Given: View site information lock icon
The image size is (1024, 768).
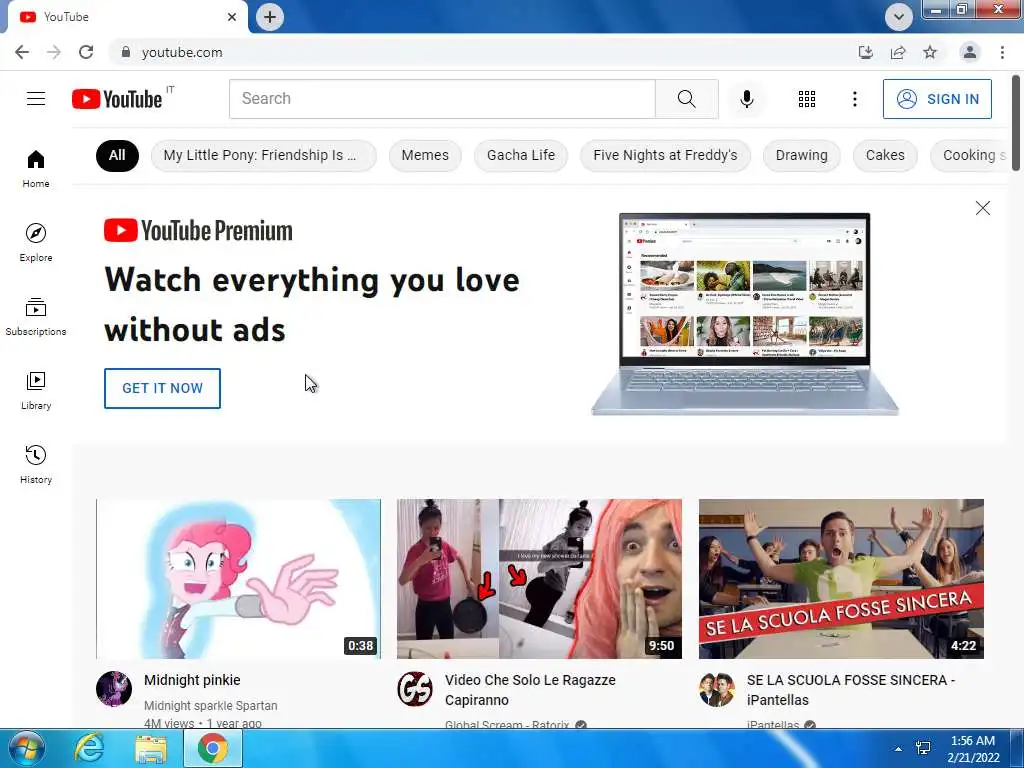Looking at the screenshot, I should coord(126,52).
